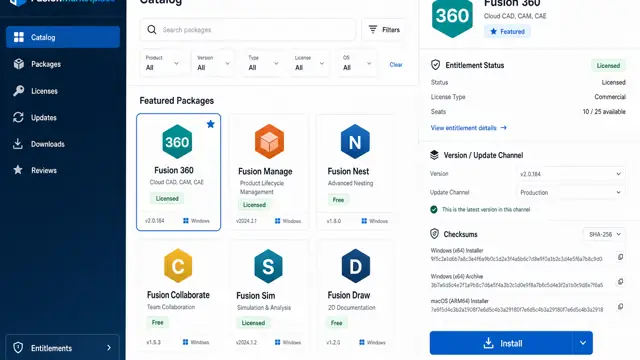Open the Update Channel Production dropdown
The height and width of the screenshot is (360, 640).
pyautogui.click(x=570, y=193)
